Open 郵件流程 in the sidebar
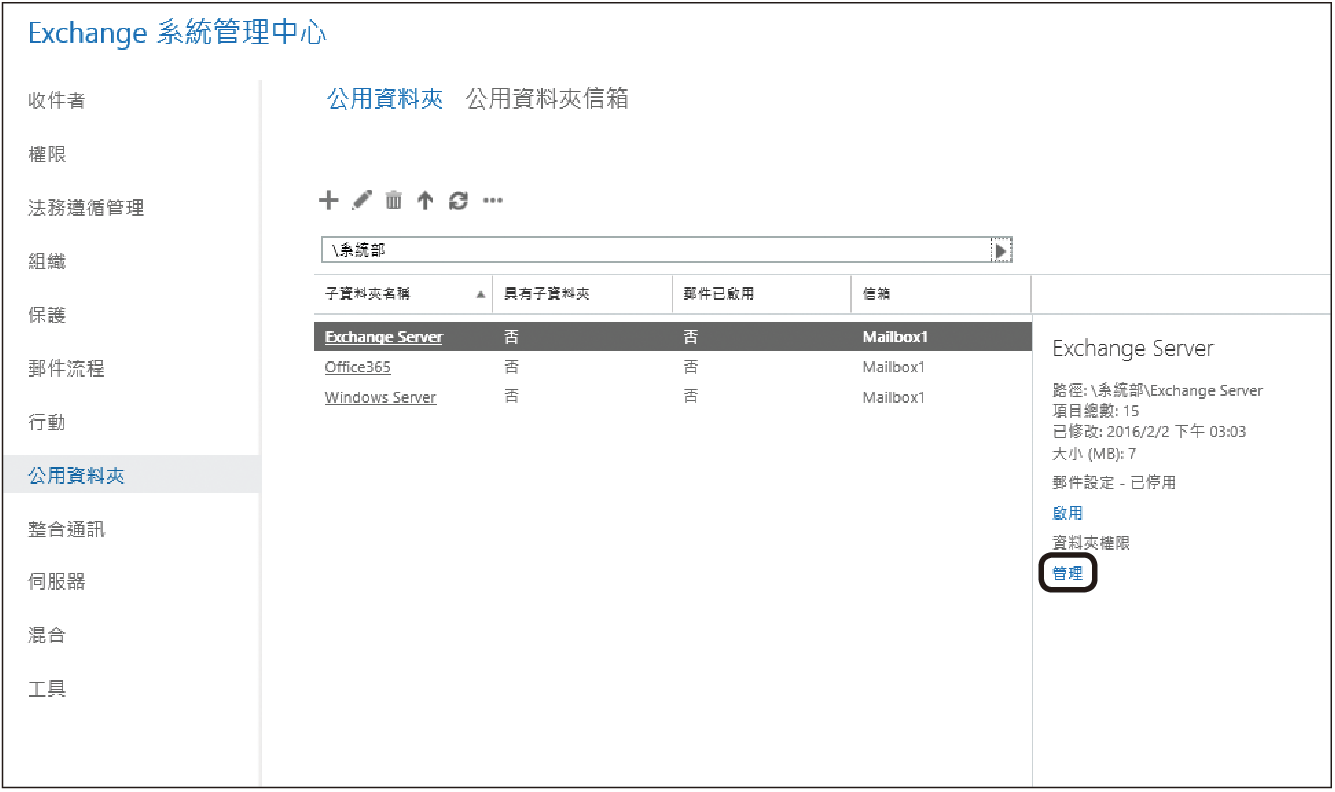This screenshot has width=1335, height=792. click(66, 369)
